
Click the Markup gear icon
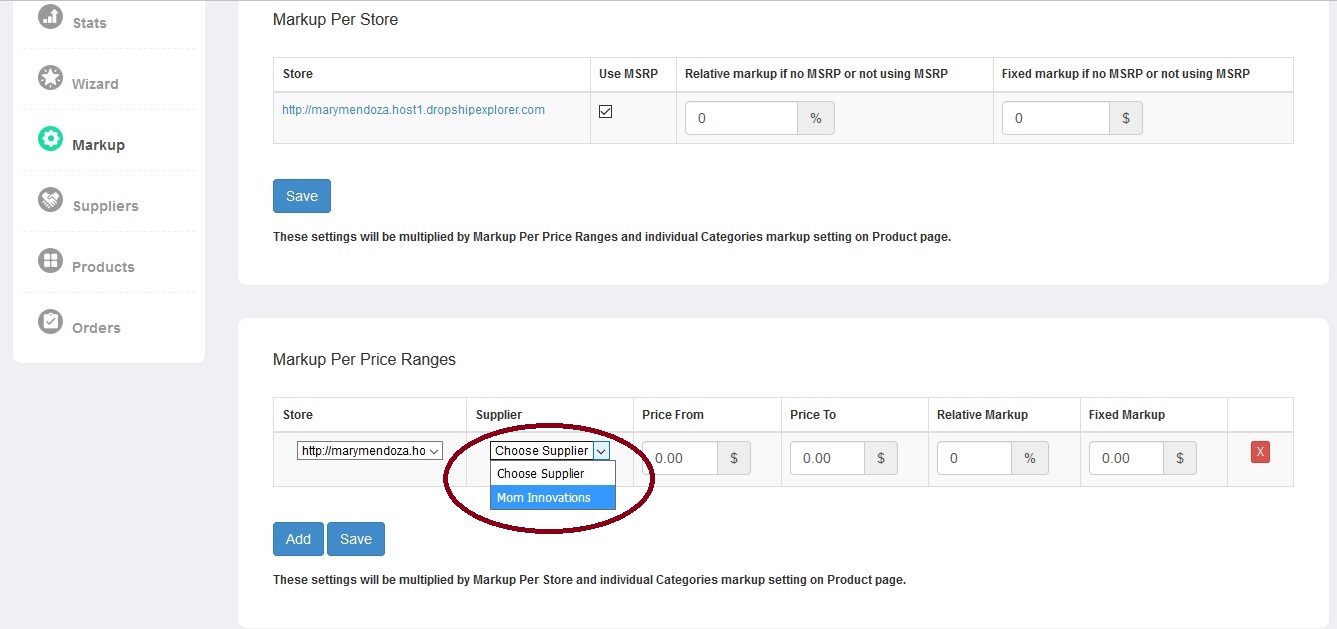click(50, 139)
